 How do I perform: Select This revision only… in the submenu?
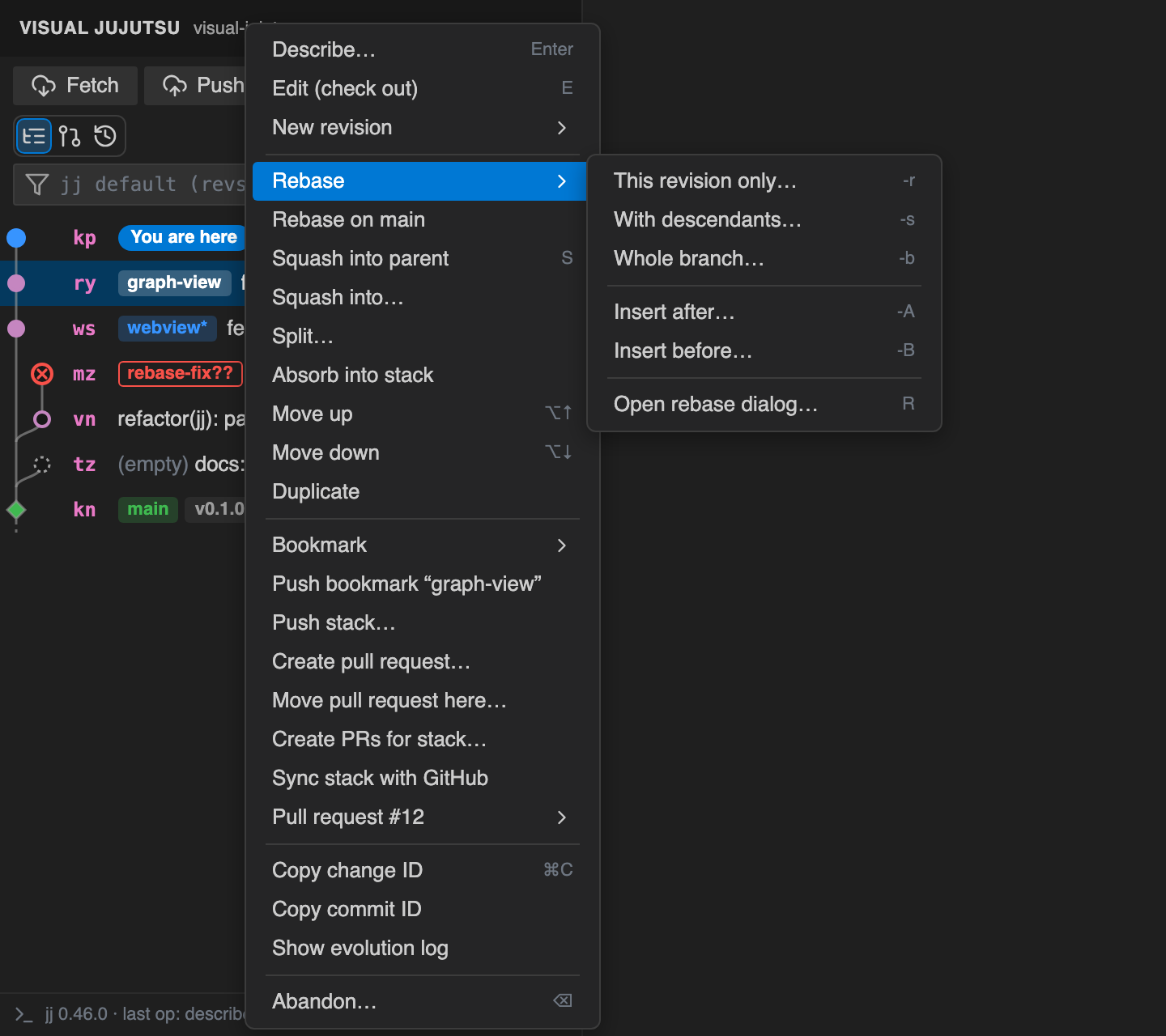(764, 181)
